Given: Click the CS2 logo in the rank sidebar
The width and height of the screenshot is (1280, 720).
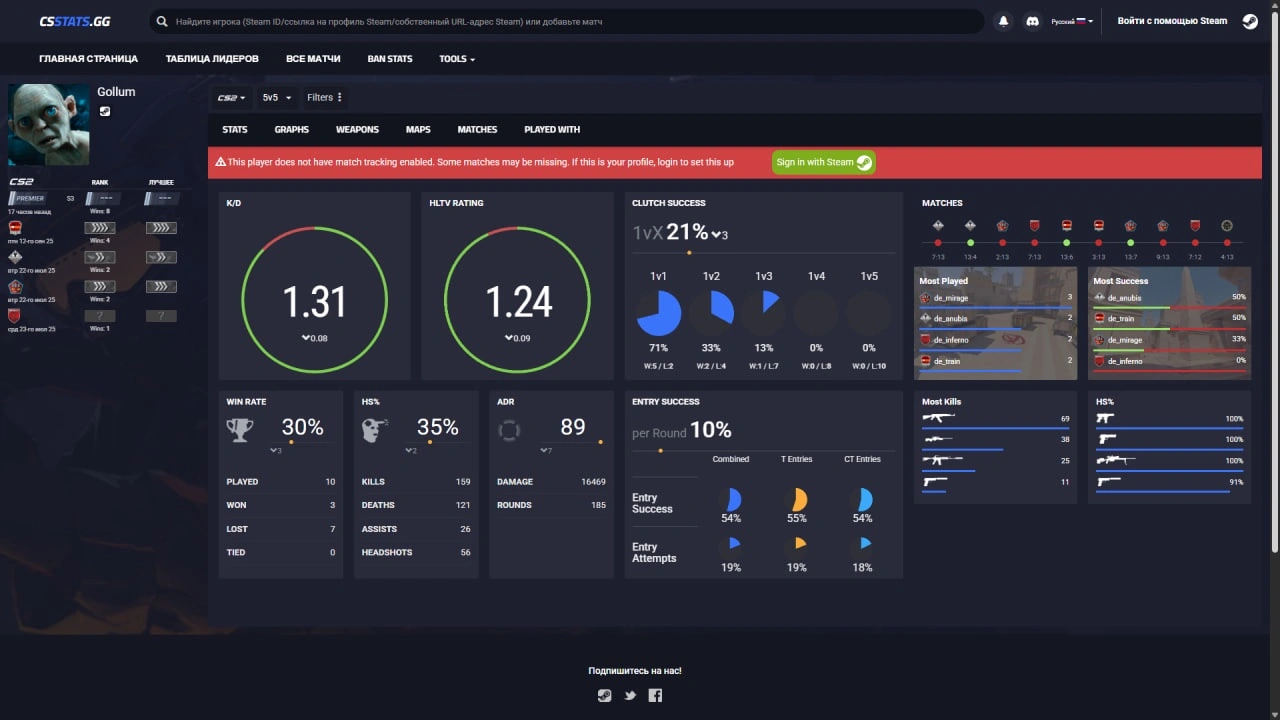Looking at the screenshot, I should tap(21, 182).
